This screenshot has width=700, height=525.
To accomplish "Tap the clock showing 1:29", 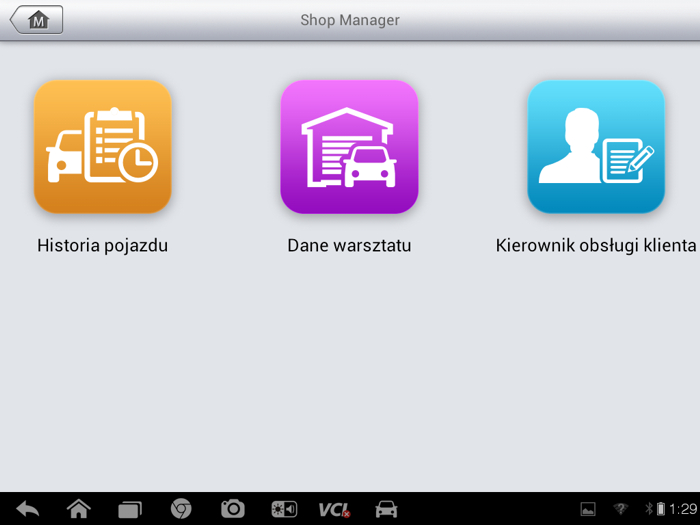I will point(683,509).
